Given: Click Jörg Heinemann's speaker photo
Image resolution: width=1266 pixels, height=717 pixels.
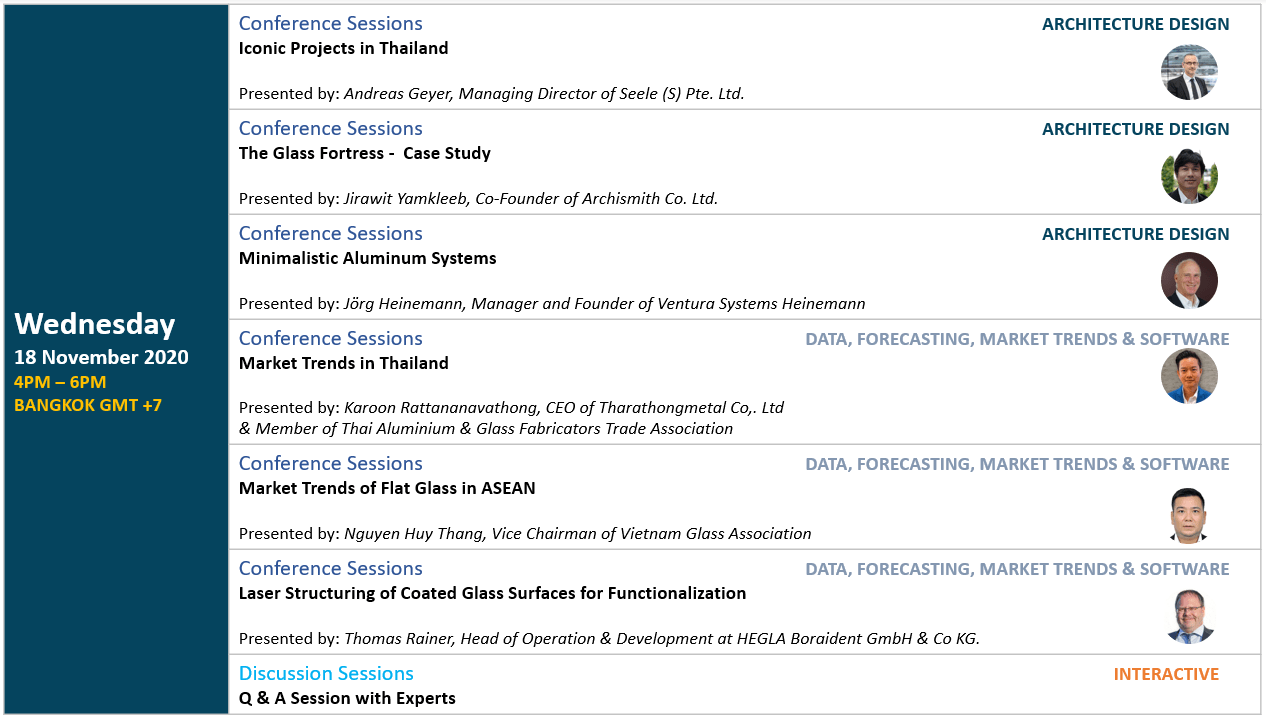Looking at the screenshot, I should pyautogui.click(x=1189, y=280).
